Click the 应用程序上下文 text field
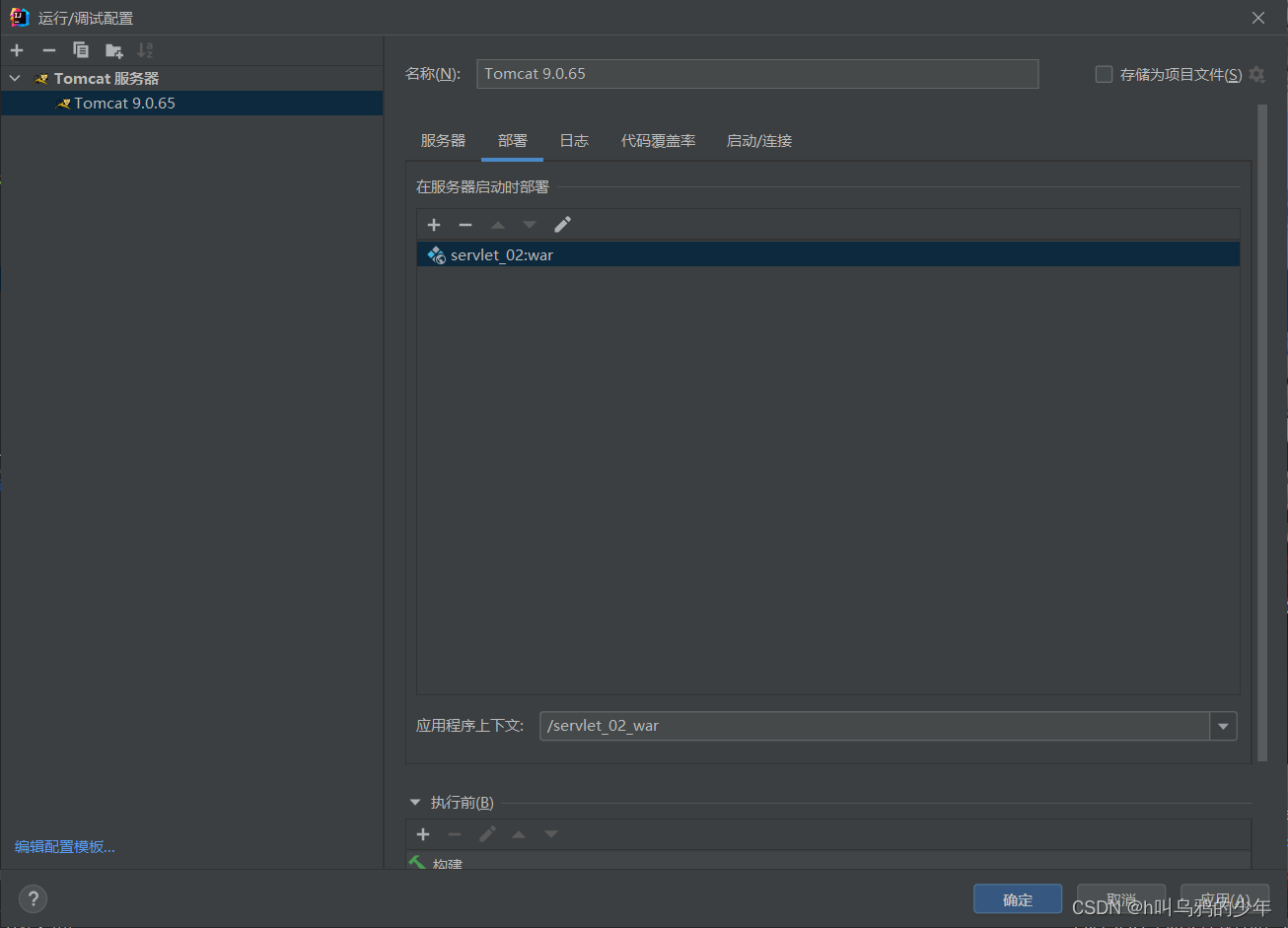The height and width of the screenshot is (928, 1288). coord(875,726)
